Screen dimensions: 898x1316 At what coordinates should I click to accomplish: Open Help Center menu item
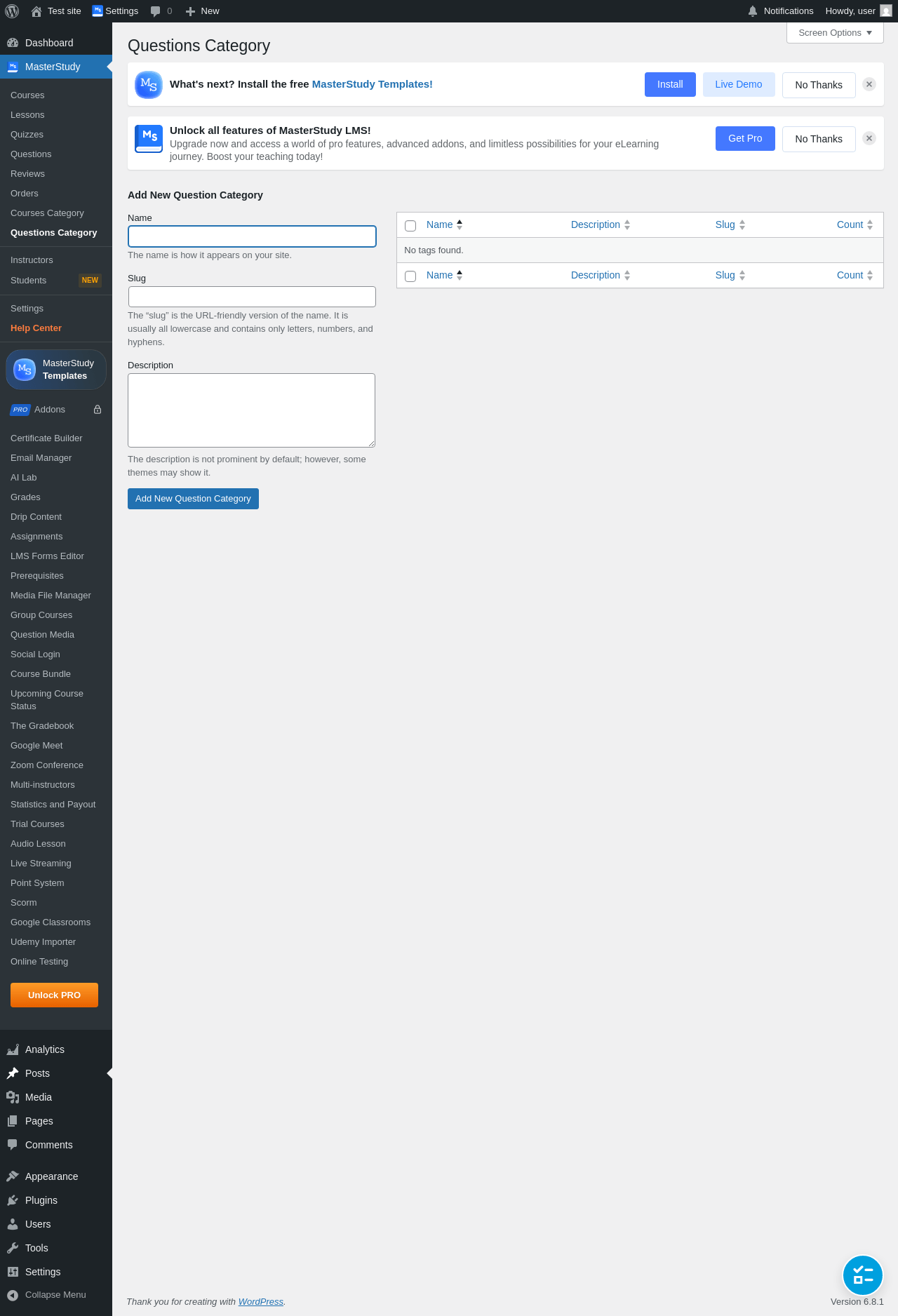[x=36, y=328]
